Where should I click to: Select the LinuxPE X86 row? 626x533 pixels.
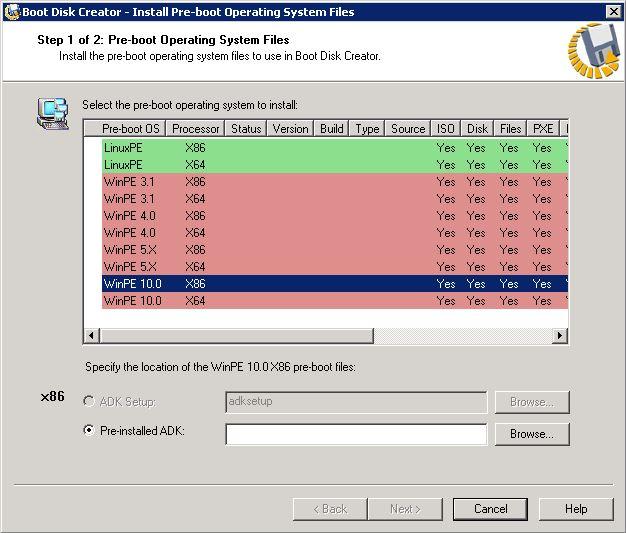coord(335,148)
